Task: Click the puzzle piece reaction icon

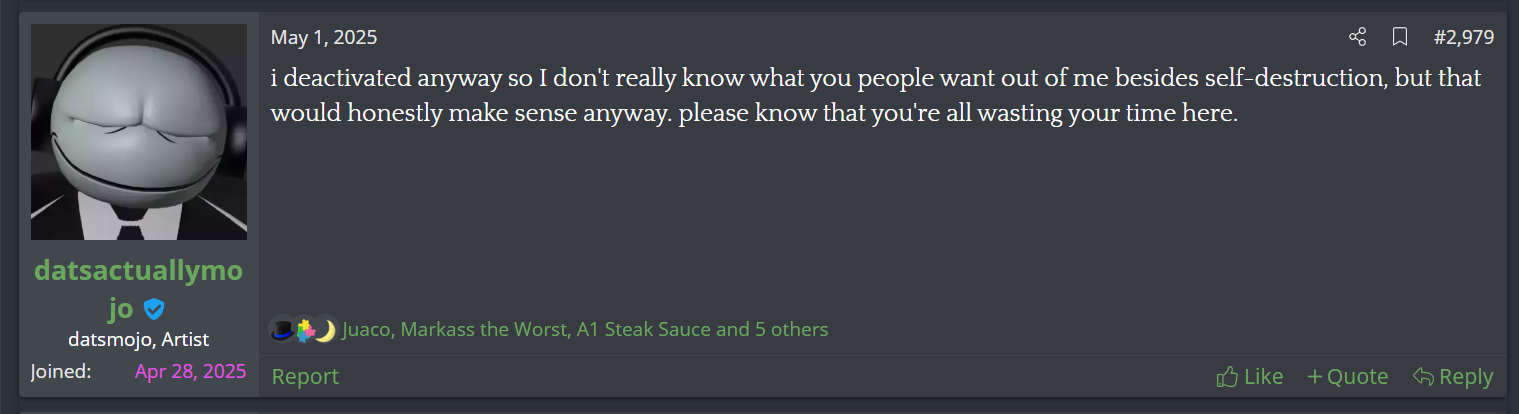Action: point(304,329)
